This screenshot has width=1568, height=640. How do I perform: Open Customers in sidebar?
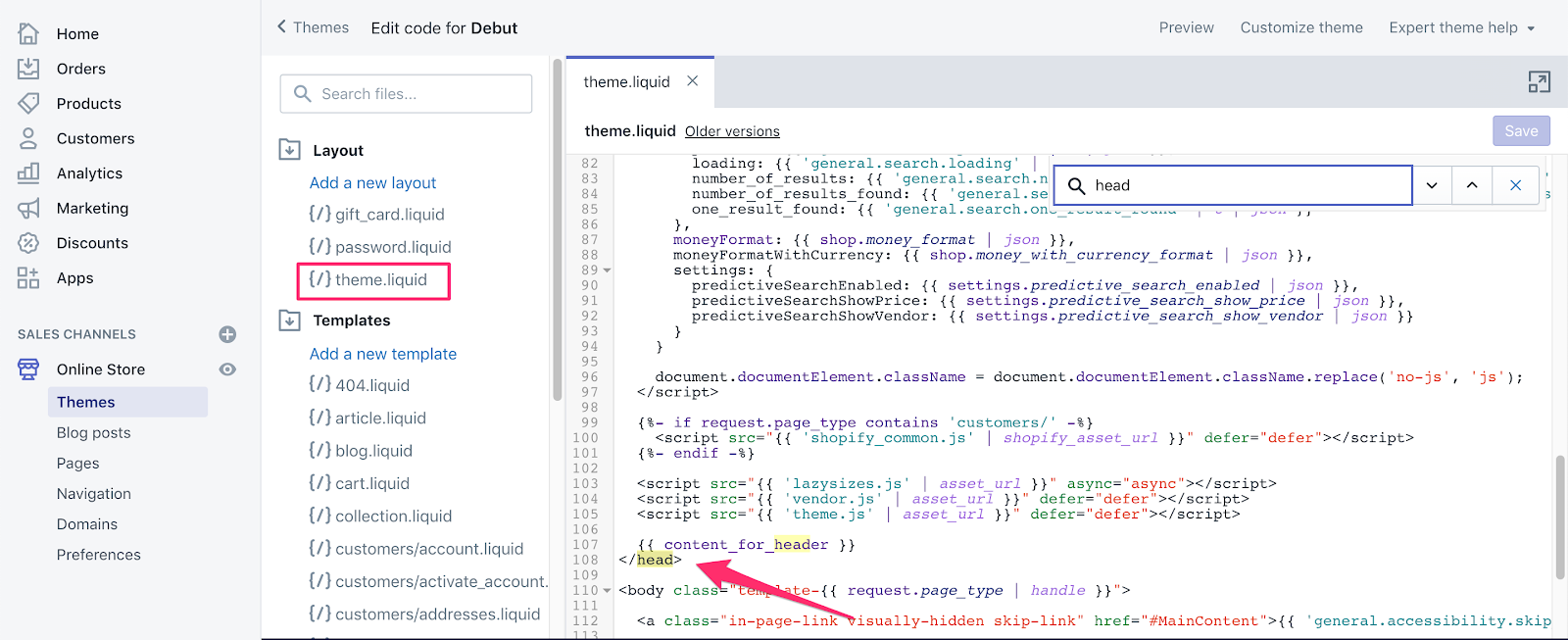(x=95, y=138)
